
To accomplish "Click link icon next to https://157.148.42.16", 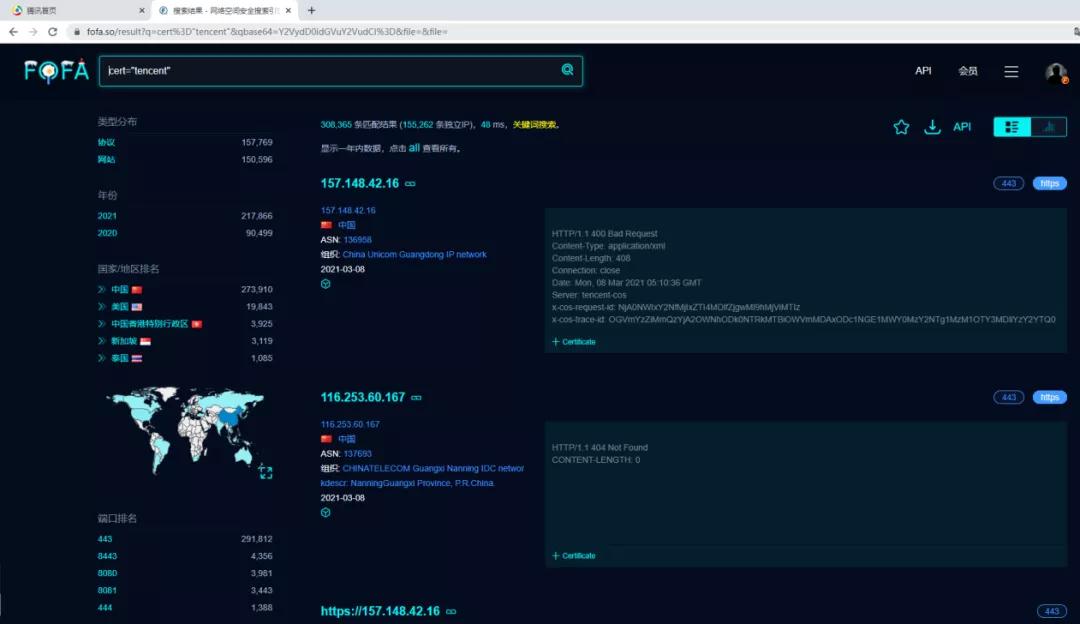I will pos(451,612).
